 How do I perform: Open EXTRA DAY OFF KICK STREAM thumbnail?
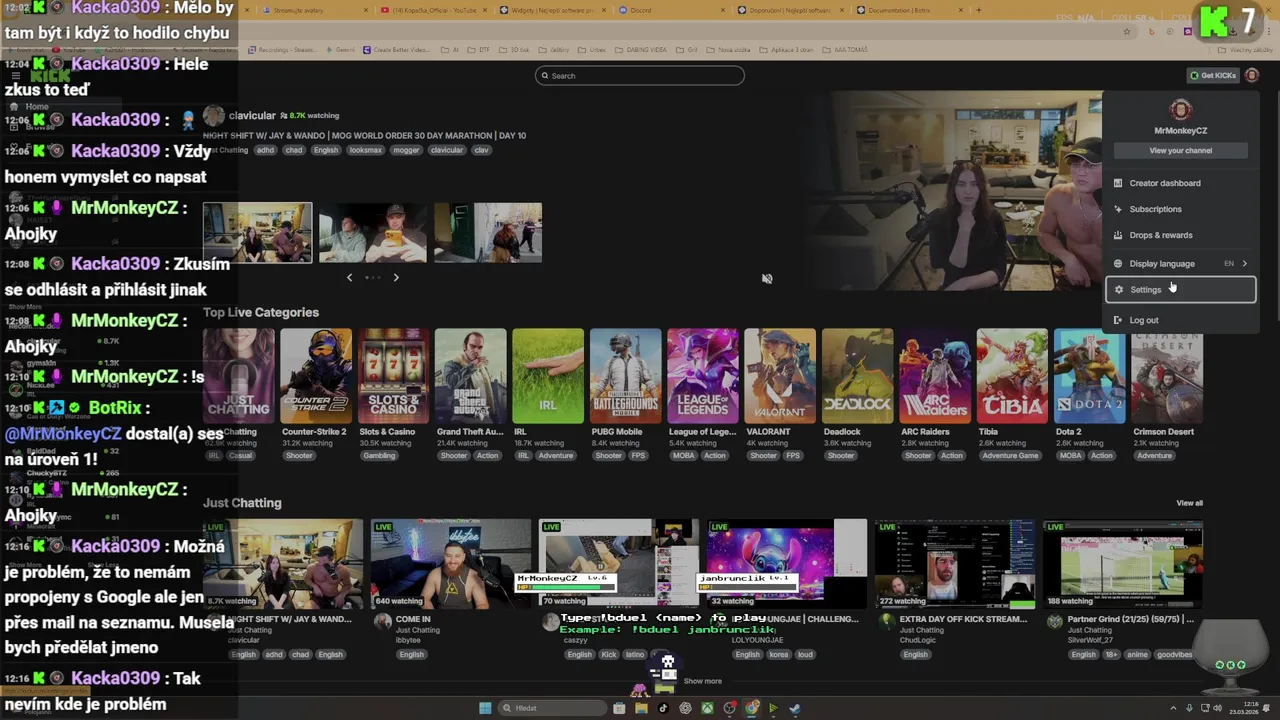tap(955, 564)
